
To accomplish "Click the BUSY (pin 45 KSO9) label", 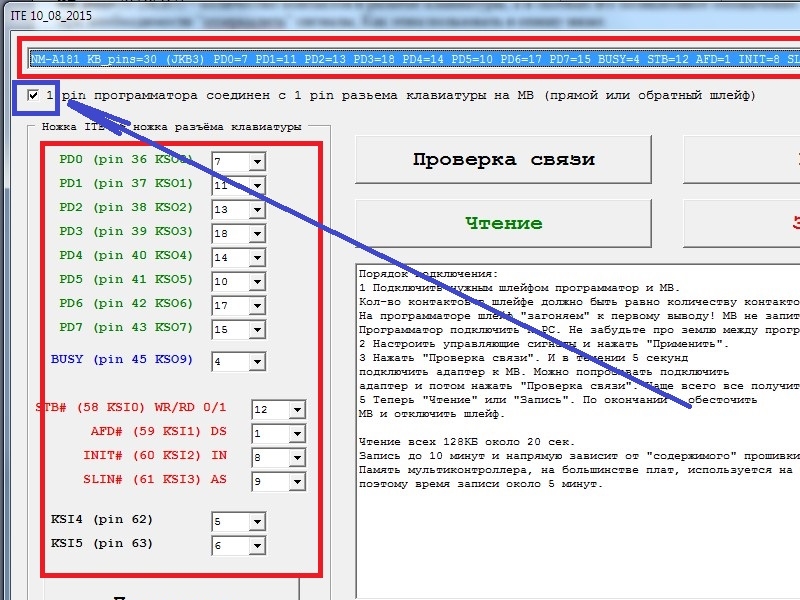I will tap(122, 359).
